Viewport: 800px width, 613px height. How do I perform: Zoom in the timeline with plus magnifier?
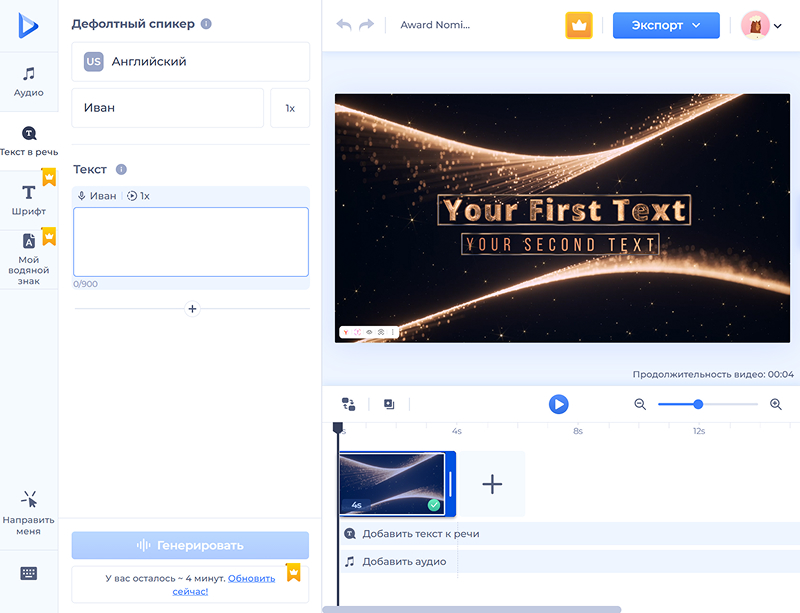[776, 404]
